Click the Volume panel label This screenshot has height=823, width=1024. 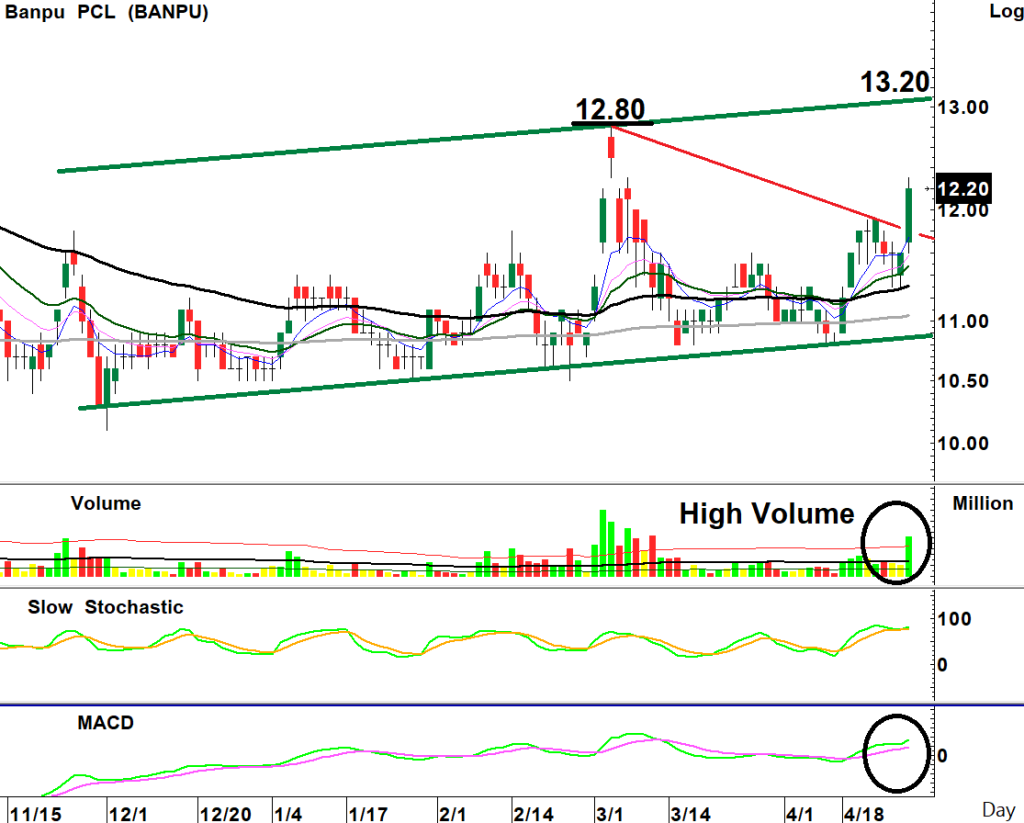(x=106, y=504)
